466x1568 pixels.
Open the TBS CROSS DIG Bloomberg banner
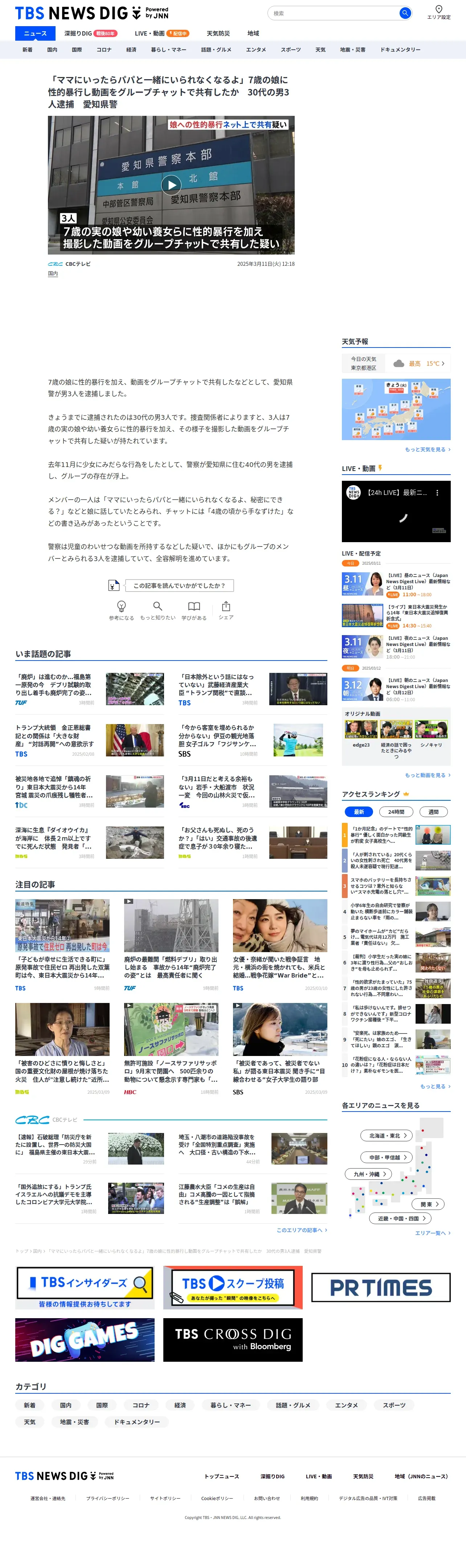point(232,1340)
